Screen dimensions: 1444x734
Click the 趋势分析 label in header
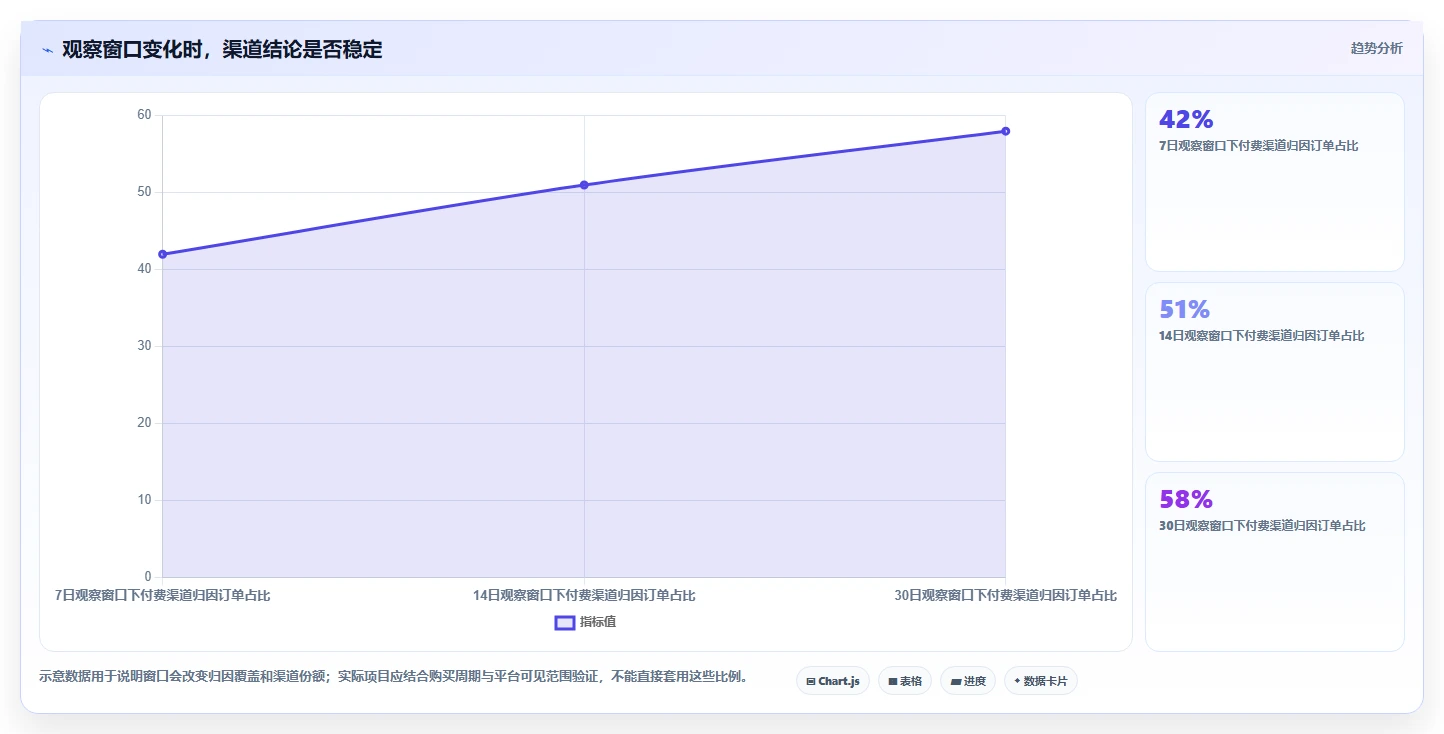[1376, 48]
